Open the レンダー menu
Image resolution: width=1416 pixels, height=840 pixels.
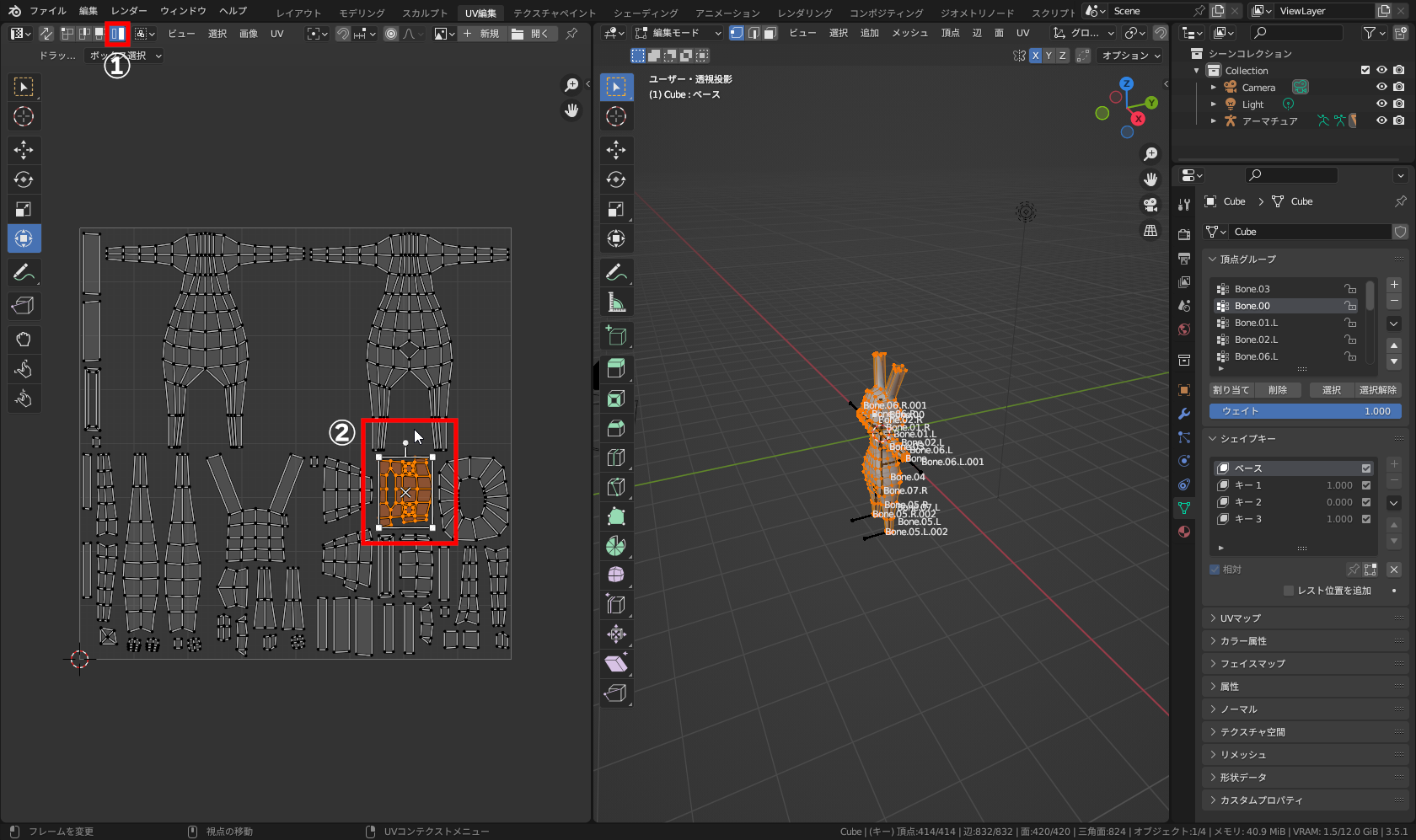129,11
